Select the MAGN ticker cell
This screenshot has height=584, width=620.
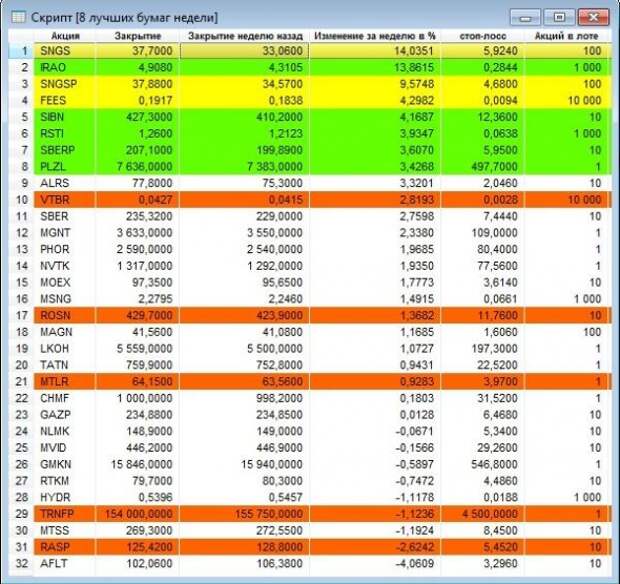pos(65,332)
